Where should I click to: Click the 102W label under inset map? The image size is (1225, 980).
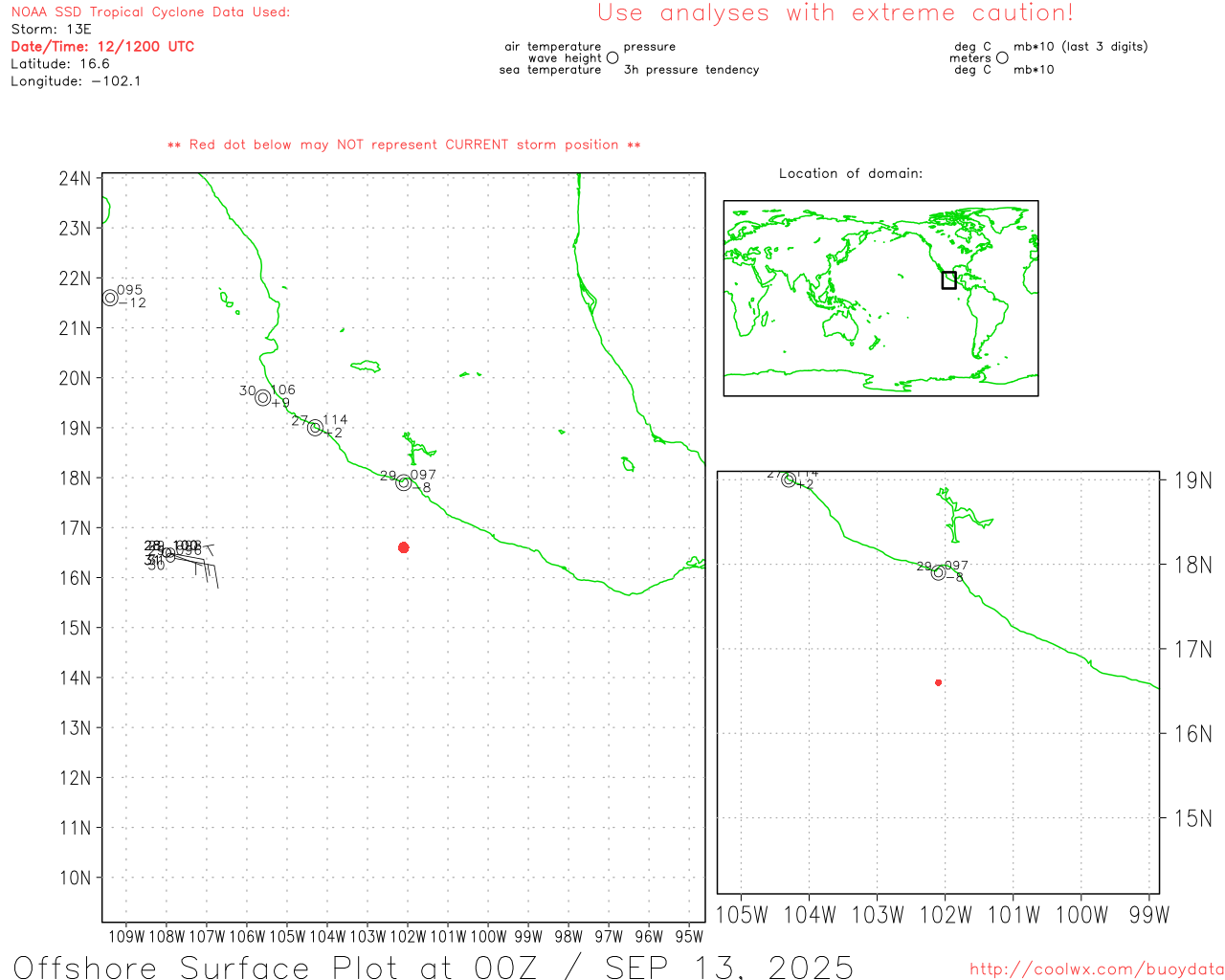point(946,915)
